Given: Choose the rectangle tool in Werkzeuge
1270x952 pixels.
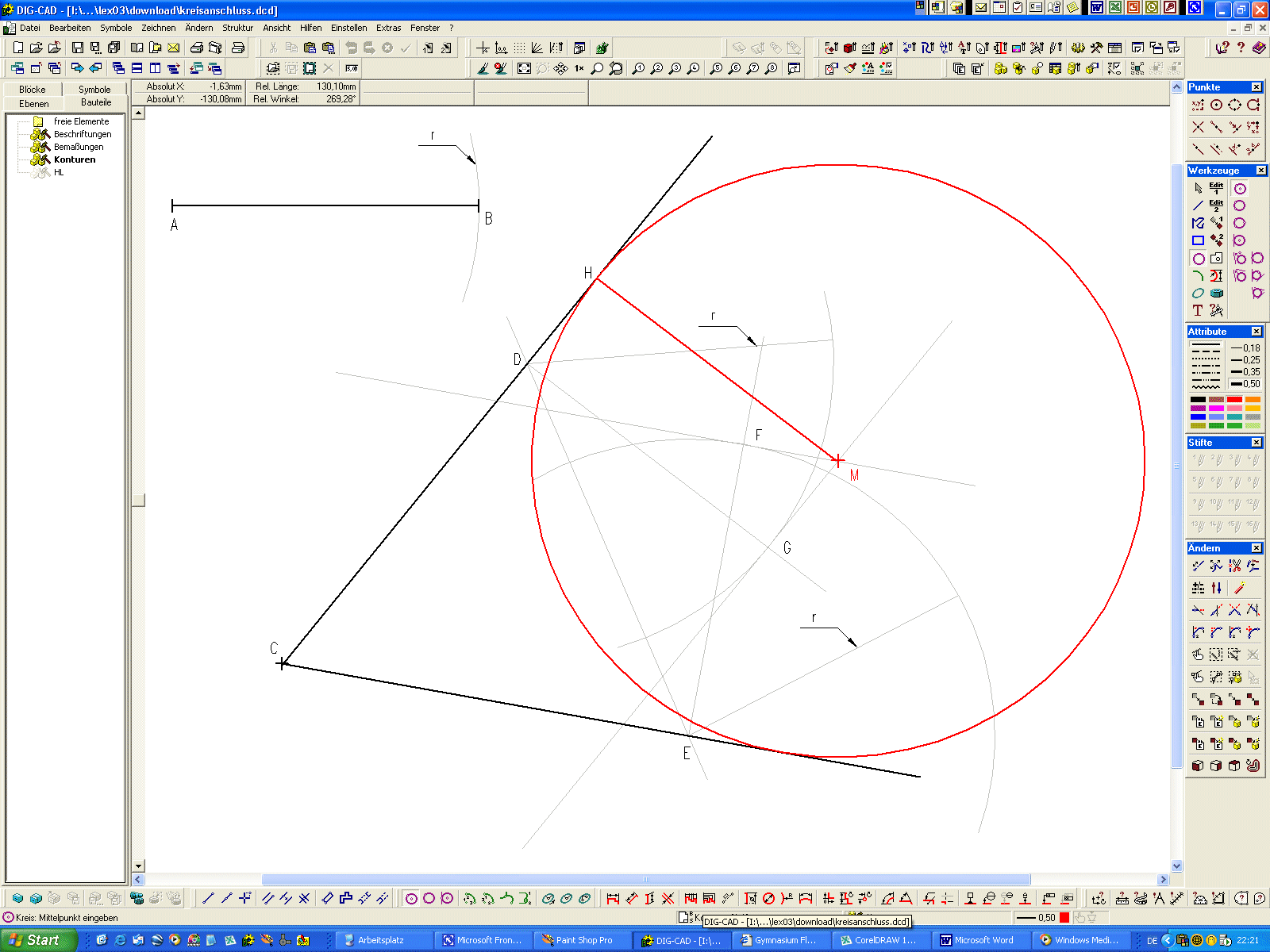Looking at the screenshot, I should tap(1198, 240).
